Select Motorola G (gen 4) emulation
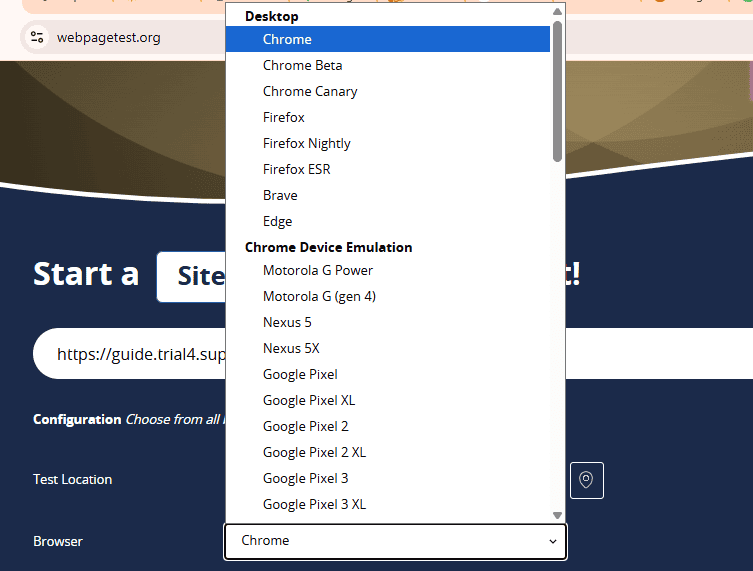Screen dimensions: 753x571 point(388,296)
